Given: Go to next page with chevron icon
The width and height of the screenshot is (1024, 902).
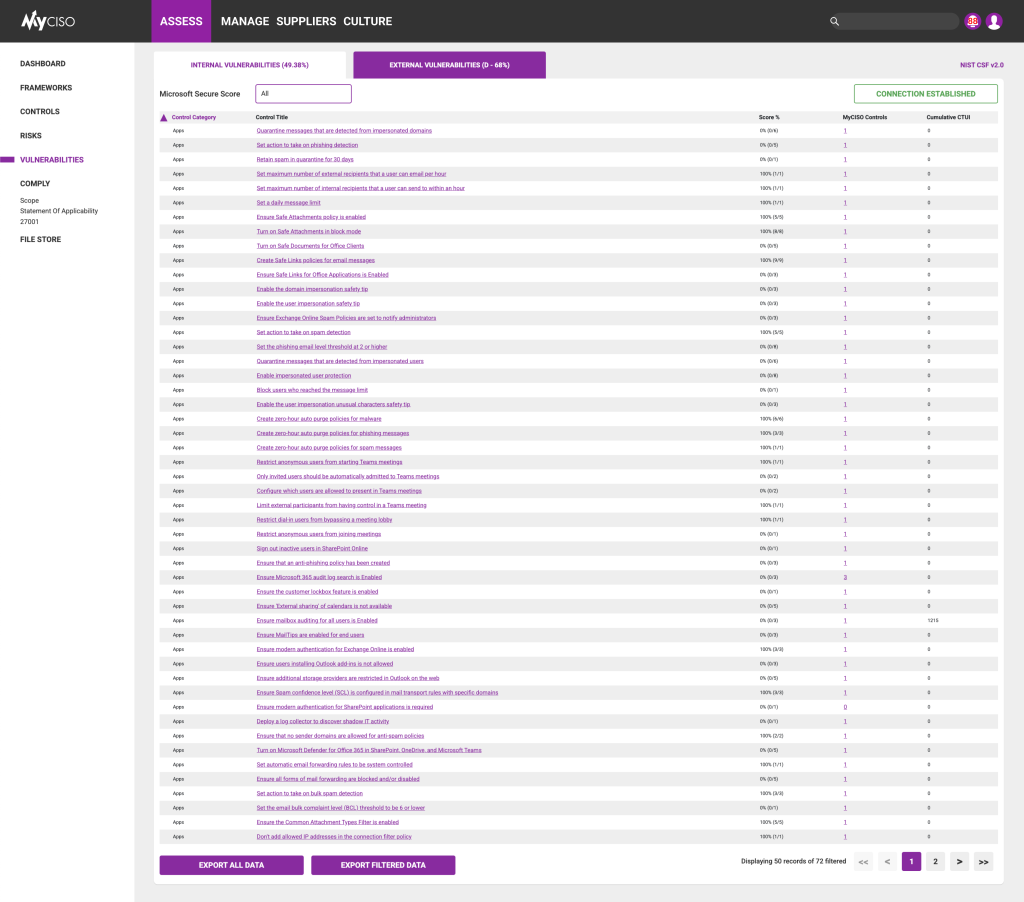Looking at the screenshot, I should pyautogui.click(x=959, y=861).
